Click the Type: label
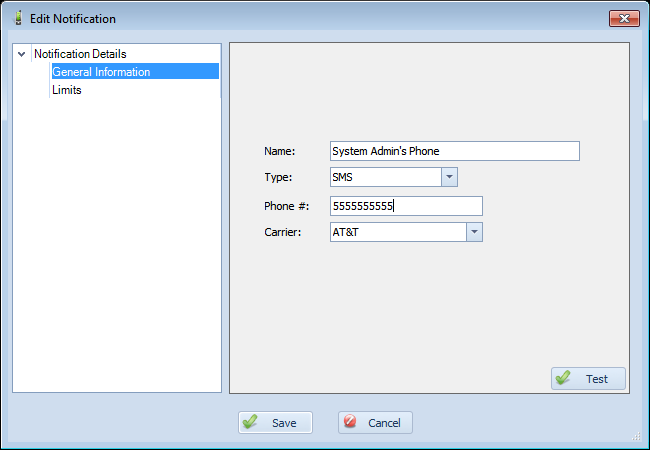Image resolution: width=650 pixels, height=450 pixels. [278, 177]
